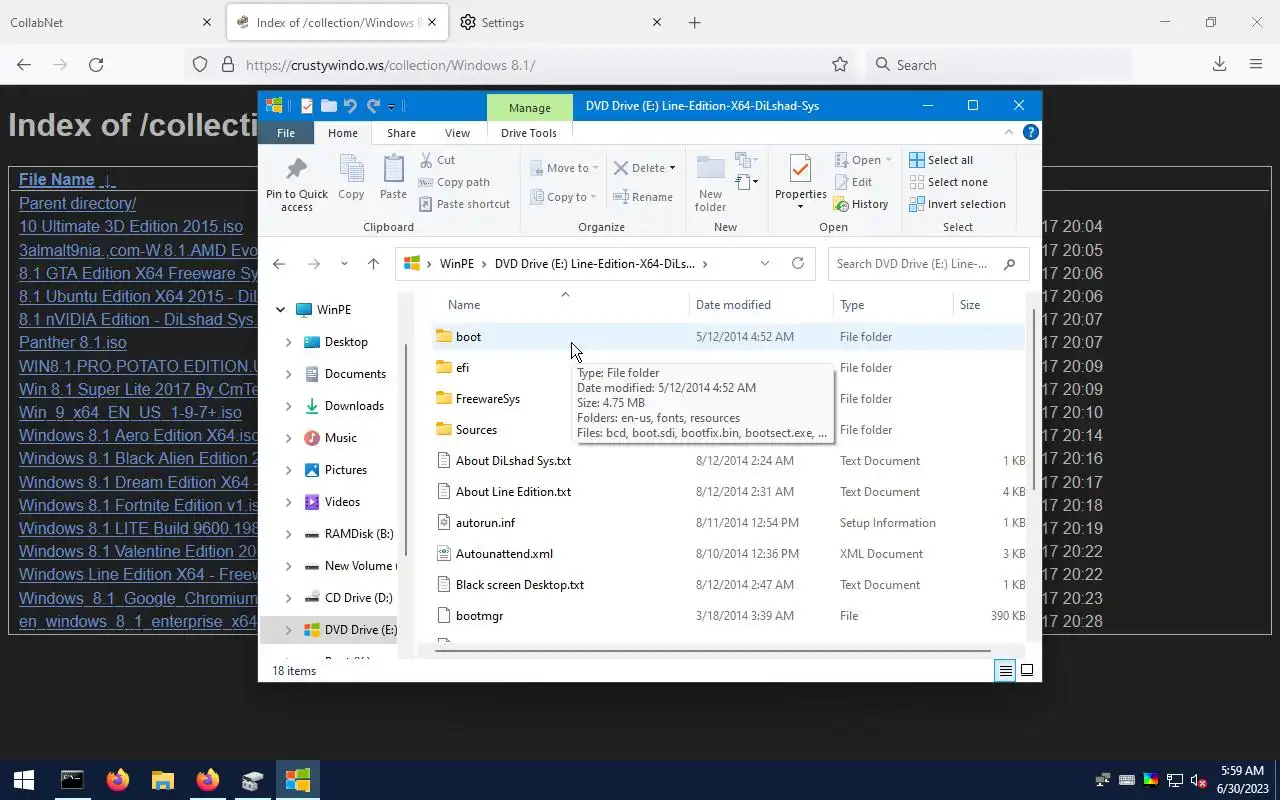
Task: Open Delete dropdown arrow in ribbon
Action: coord(672,168)
